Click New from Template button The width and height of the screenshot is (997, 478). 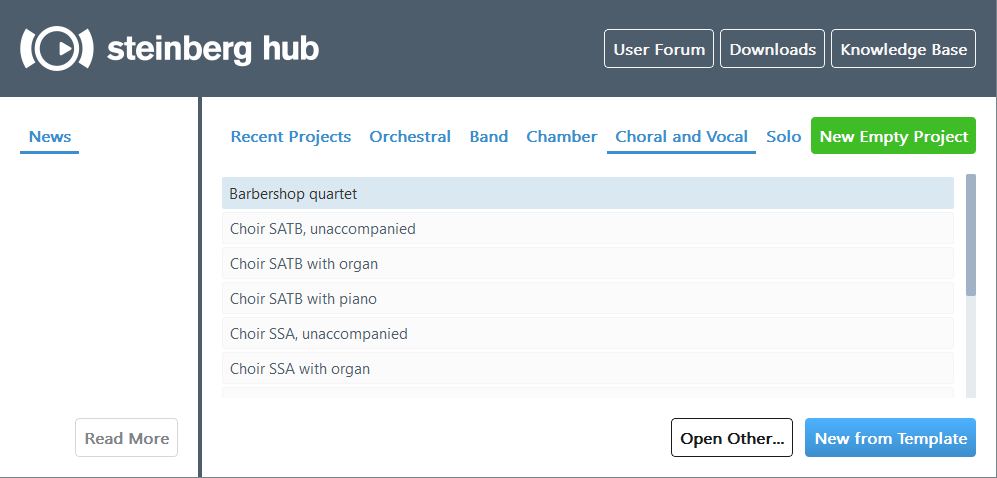[890, 438]
